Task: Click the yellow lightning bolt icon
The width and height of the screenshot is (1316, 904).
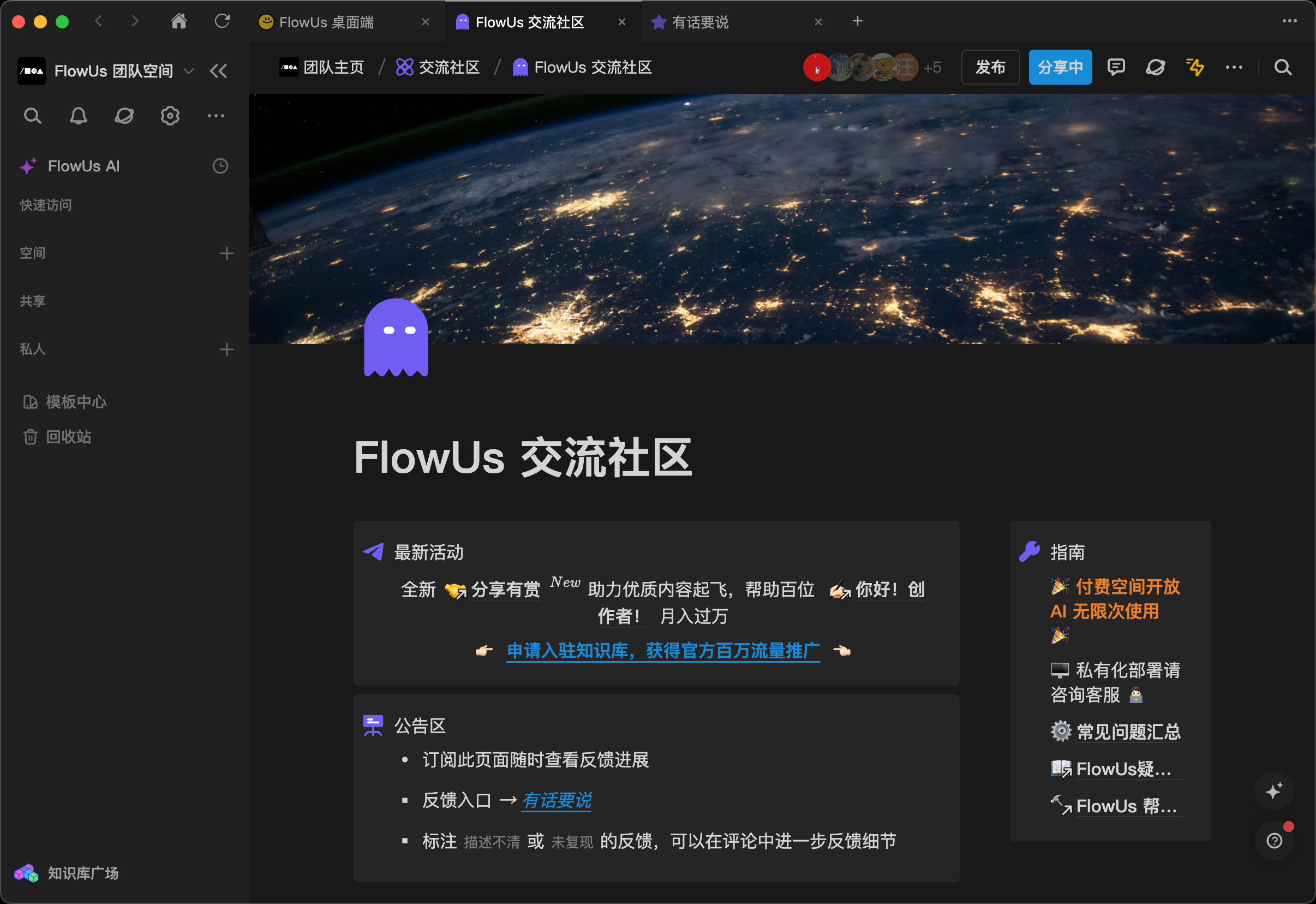Action: pyautogui.click(x=1195, y=67)
